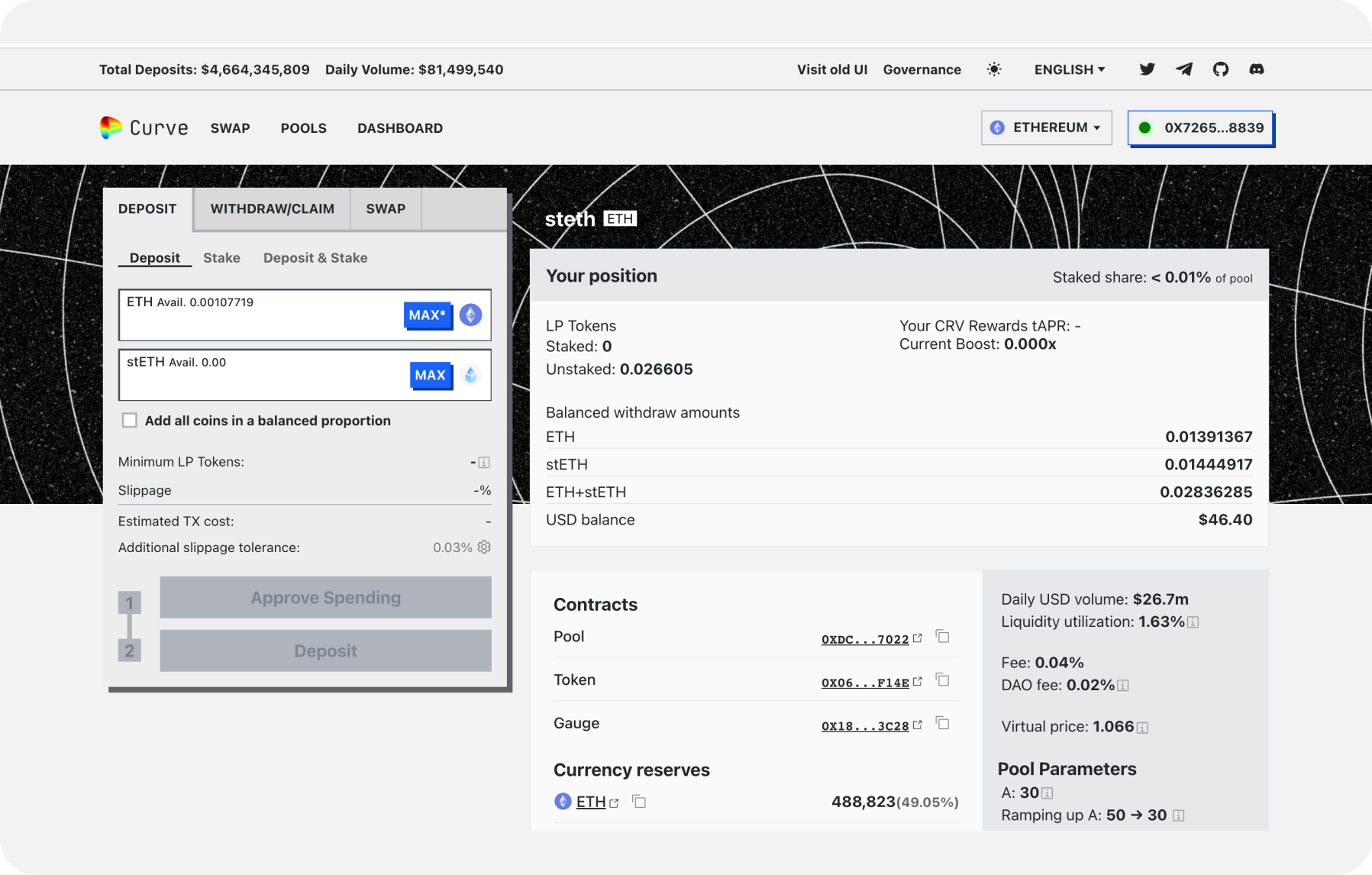This screenshot has width=1372, height=875.
Task: Open Gauge address 0X18...3C28 link
Action: 865,726
